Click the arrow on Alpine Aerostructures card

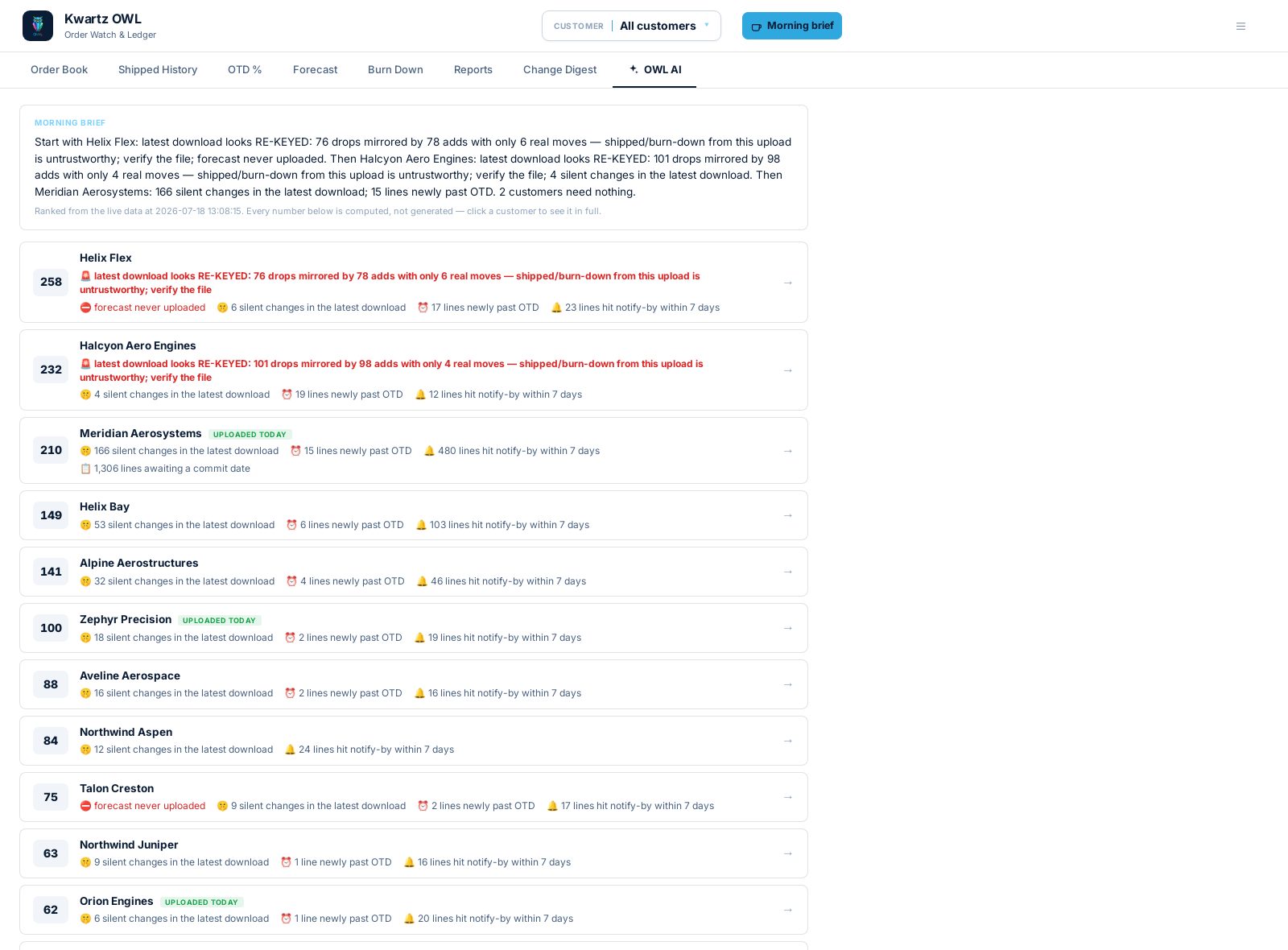click(x=788, y=572)
